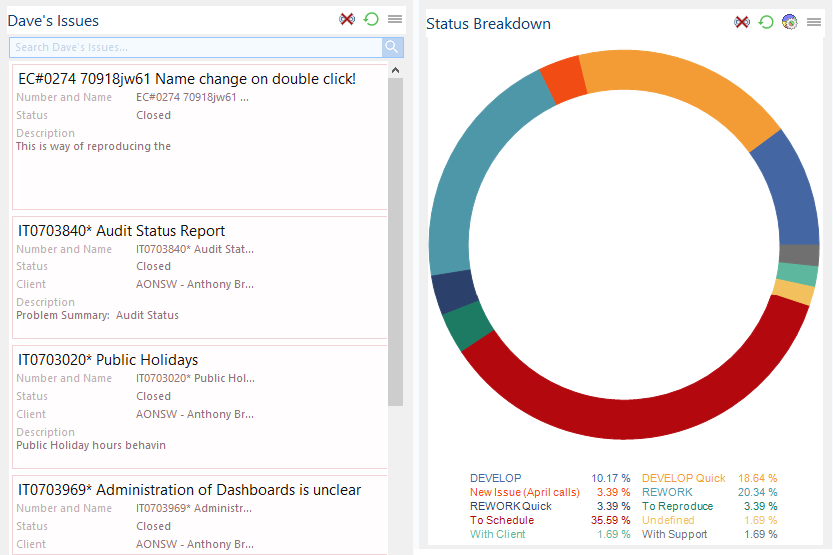833x555 pixels.
Task: Clear filter icon in Status Breakdown panel
Action: pos(742,22)
